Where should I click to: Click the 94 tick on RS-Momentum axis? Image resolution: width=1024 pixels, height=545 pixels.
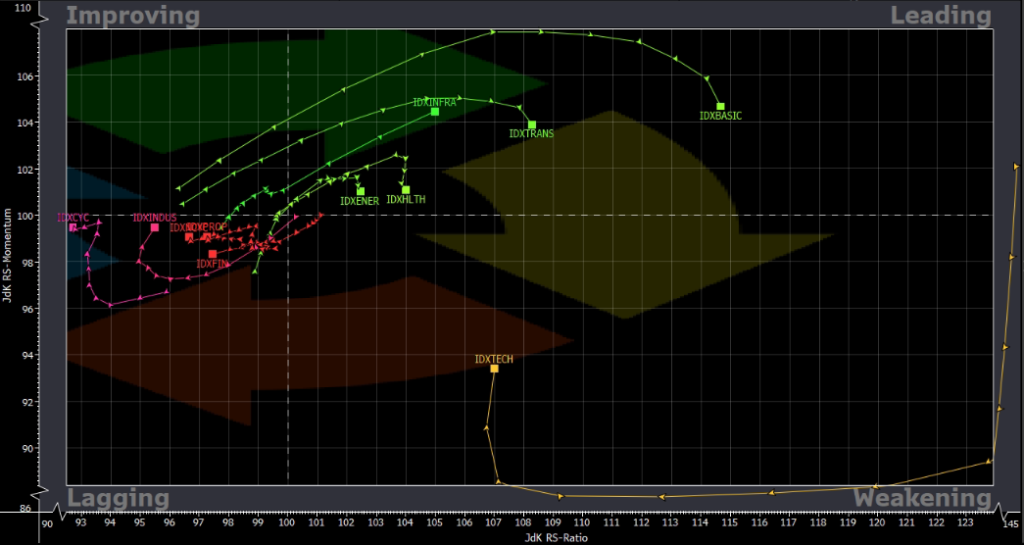tap(25, 355)
